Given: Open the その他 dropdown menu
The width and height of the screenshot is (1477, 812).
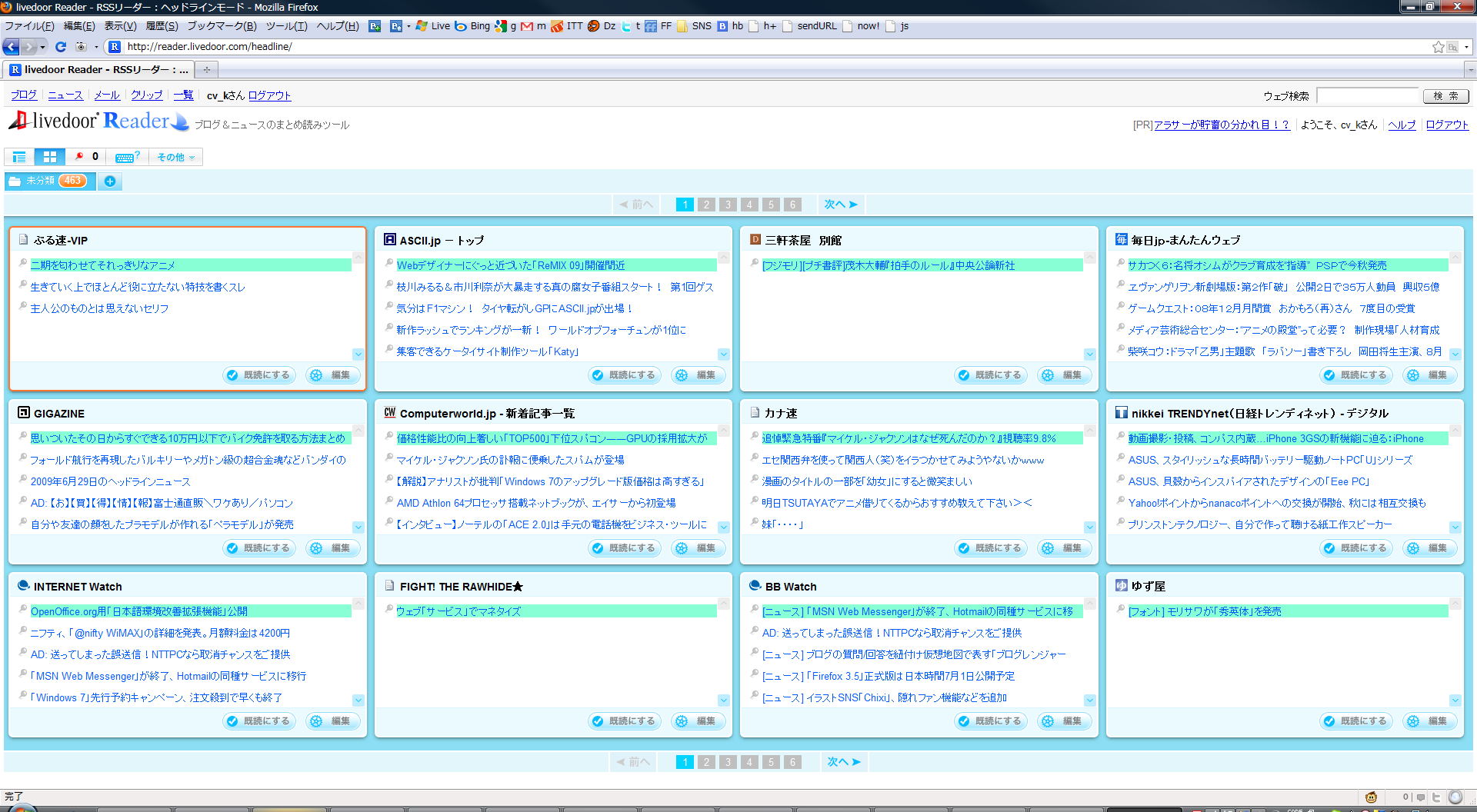Looking at the screenshot, I should pyautogui.click(x=175, y=157).
